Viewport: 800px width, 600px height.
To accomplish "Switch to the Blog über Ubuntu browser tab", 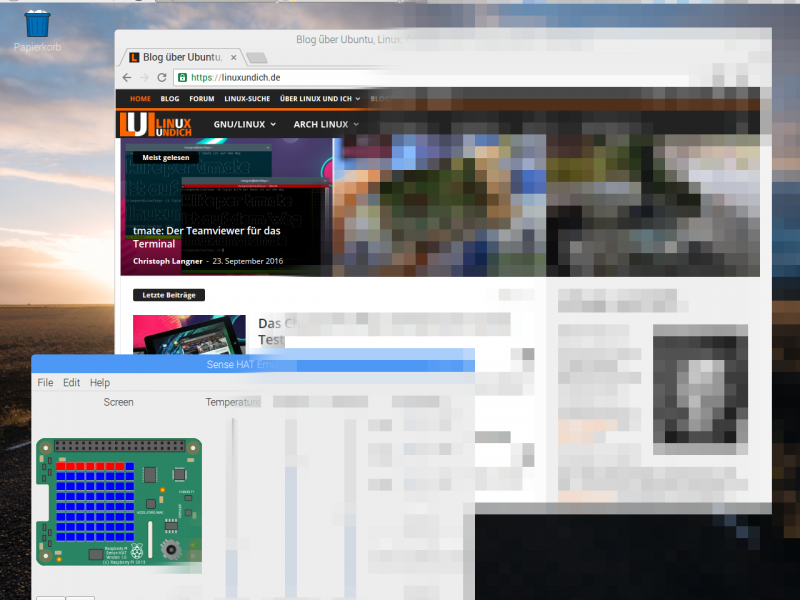I will pos(178,57).
